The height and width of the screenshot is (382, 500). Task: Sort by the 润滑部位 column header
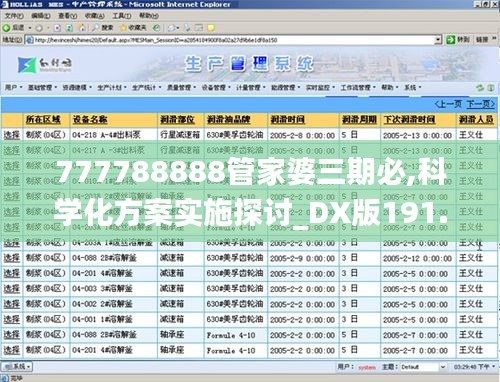(x=177, y=119)
